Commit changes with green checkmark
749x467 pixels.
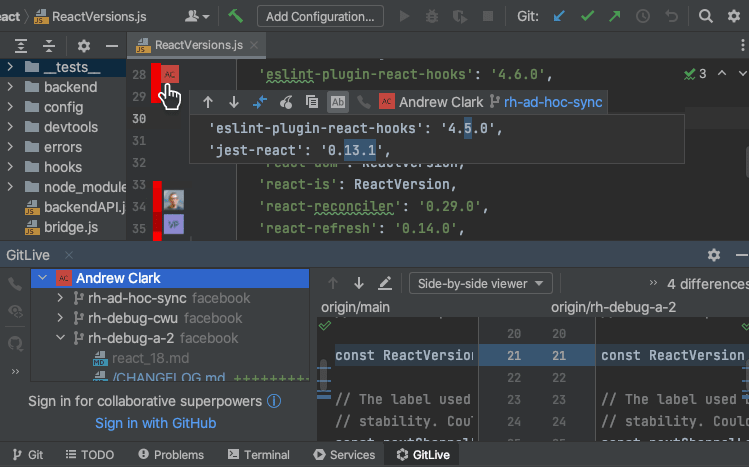point(587,16)
